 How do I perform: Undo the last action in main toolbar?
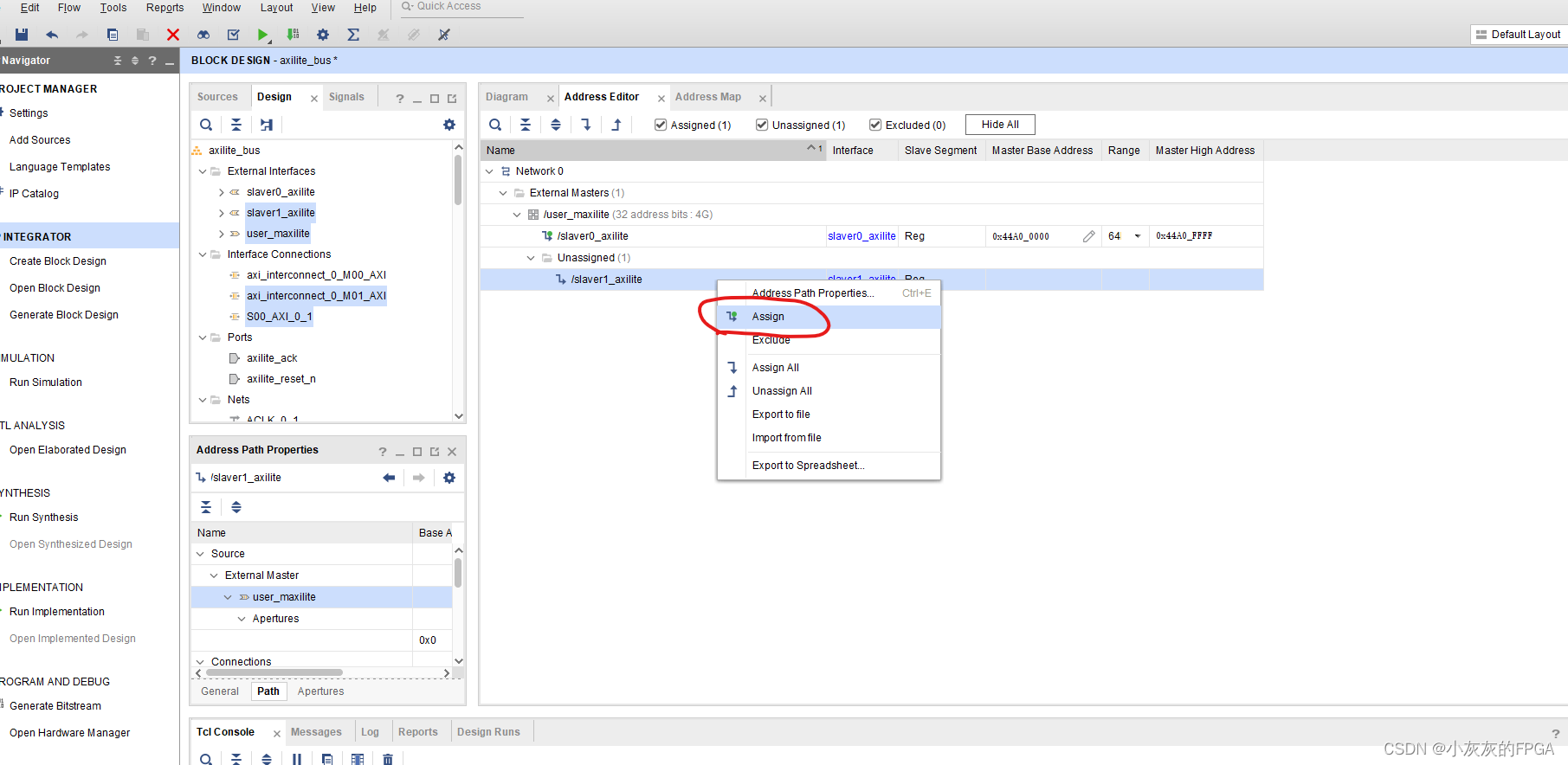coord(52,35)
